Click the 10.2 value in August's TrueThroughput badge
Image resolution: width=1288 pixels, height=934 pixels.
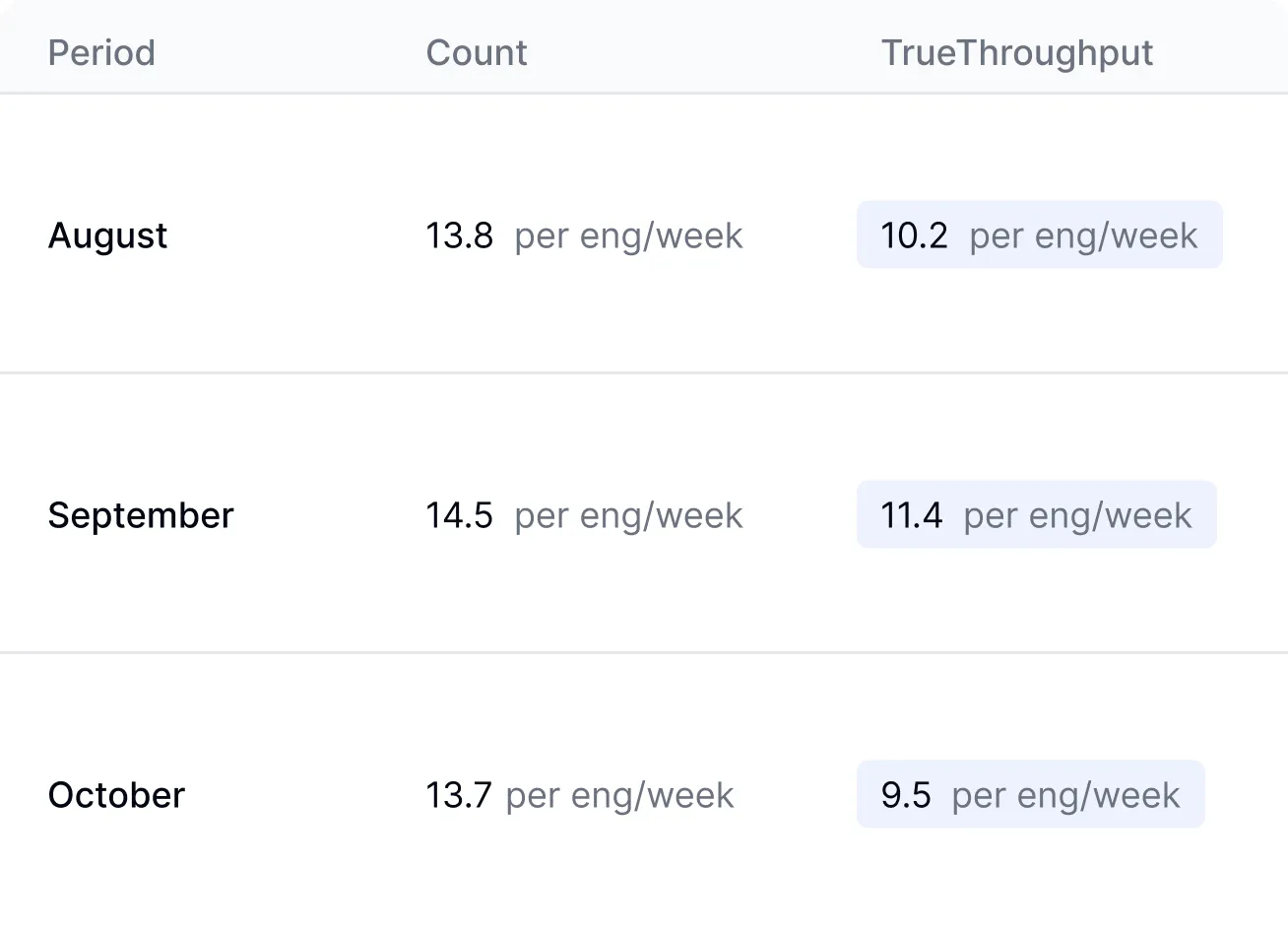[914, 236]
